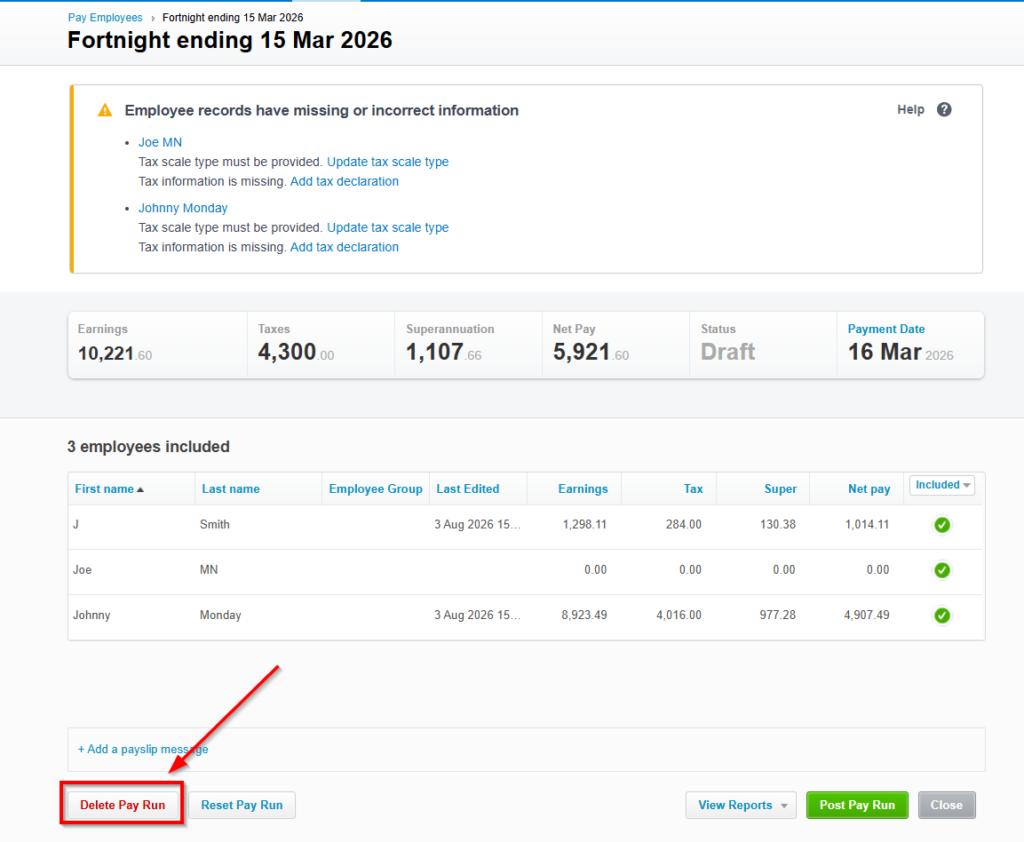Screen dimensions: 1024x842
Task: Toggle the included checkmark for J Smith
Action: point(942,525)
